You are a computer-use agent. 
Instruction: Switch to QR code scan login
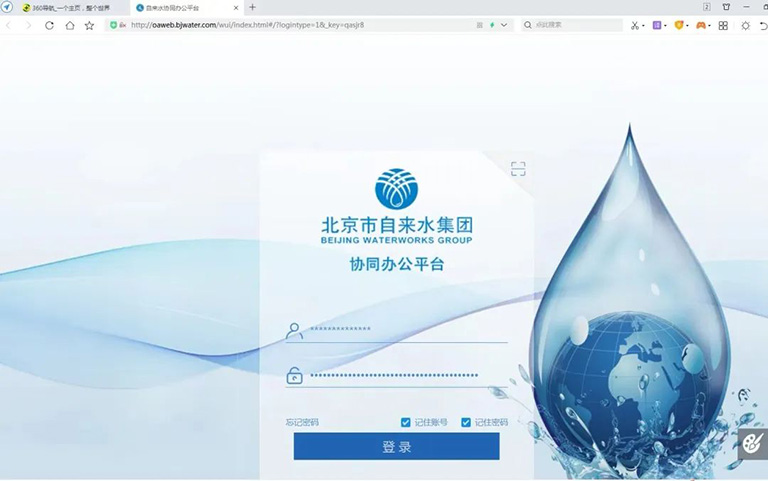click(518, 169)
